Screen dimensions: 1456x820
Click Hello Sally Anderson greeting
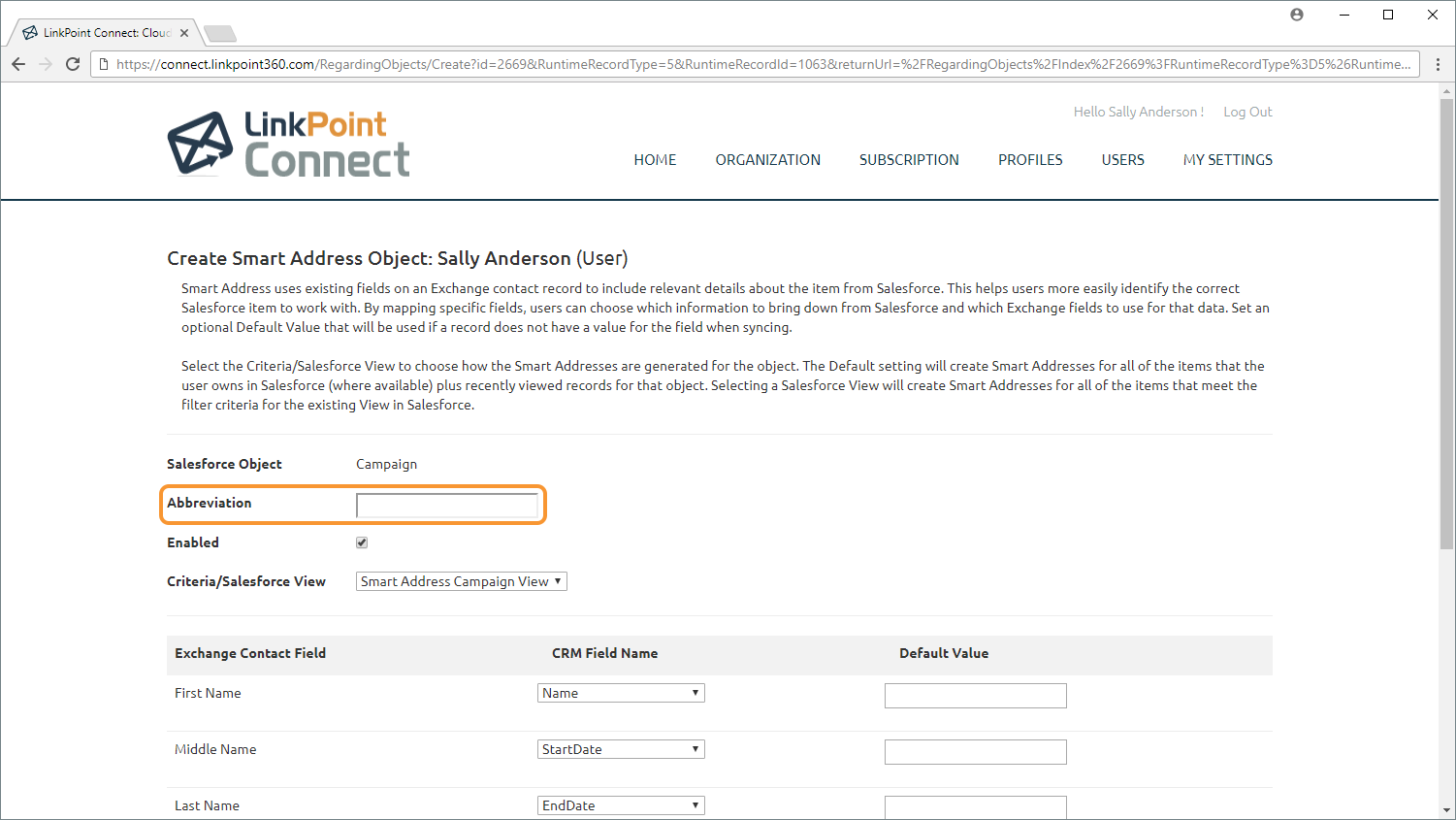pyautogui.click(x=1139, y=112)
